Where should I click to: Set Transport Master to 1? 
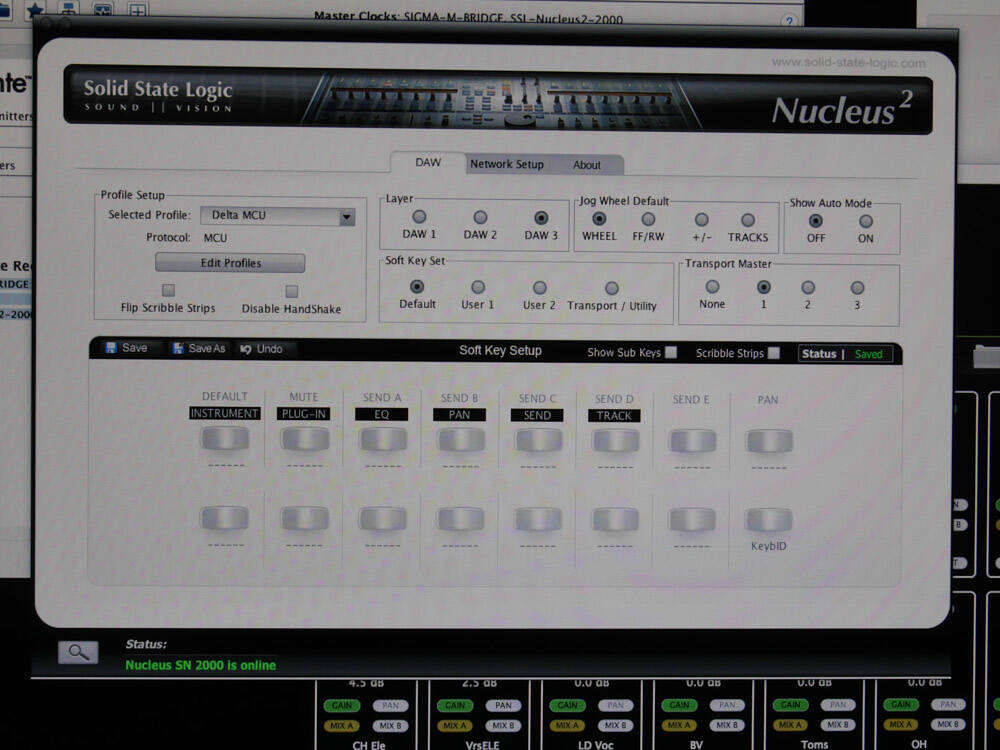pos(763,287)
